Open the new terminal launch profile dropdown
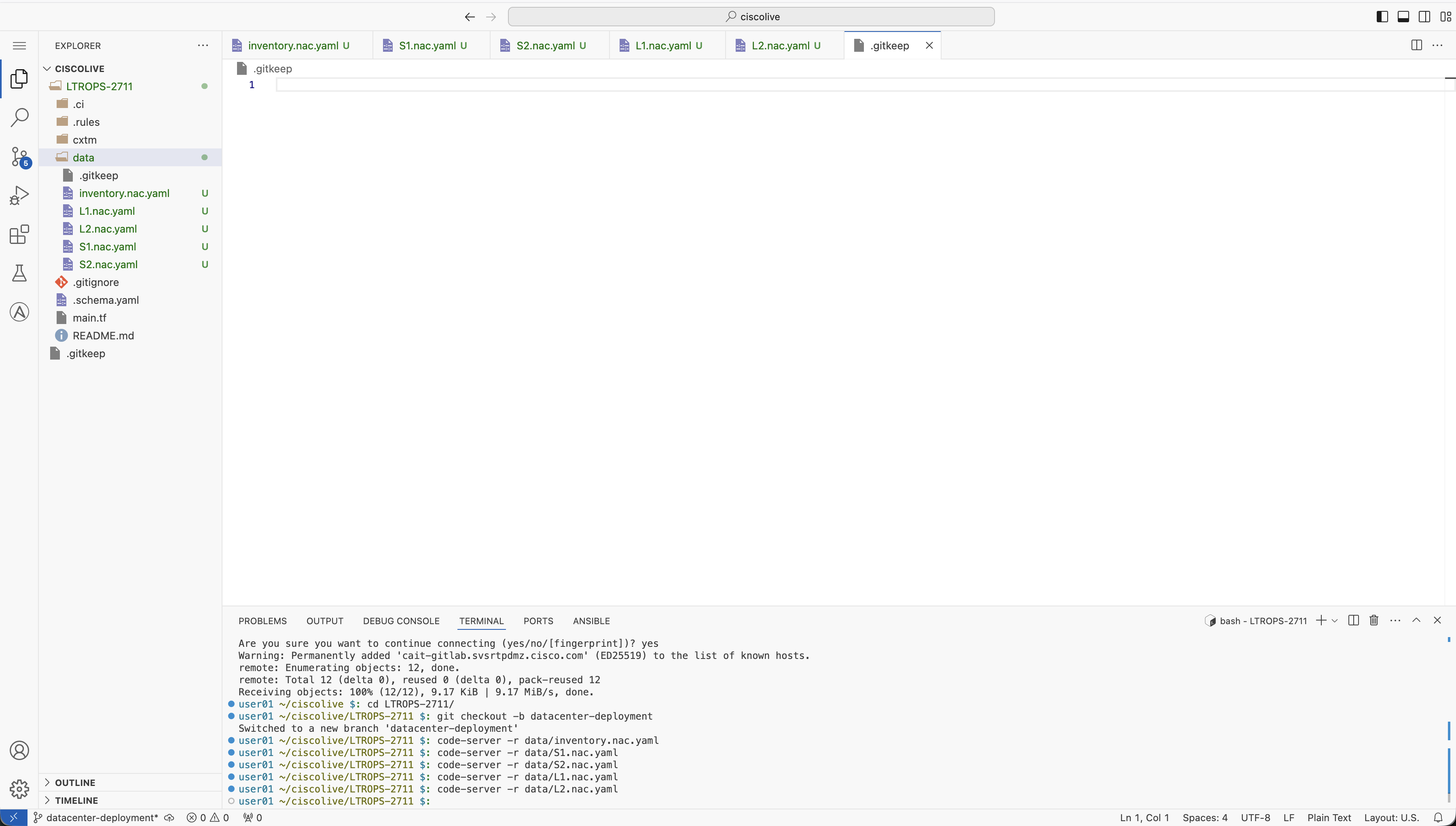The height and width of the screenshot is (826, 1456). pyautogui.click(x=1335, y=621)
